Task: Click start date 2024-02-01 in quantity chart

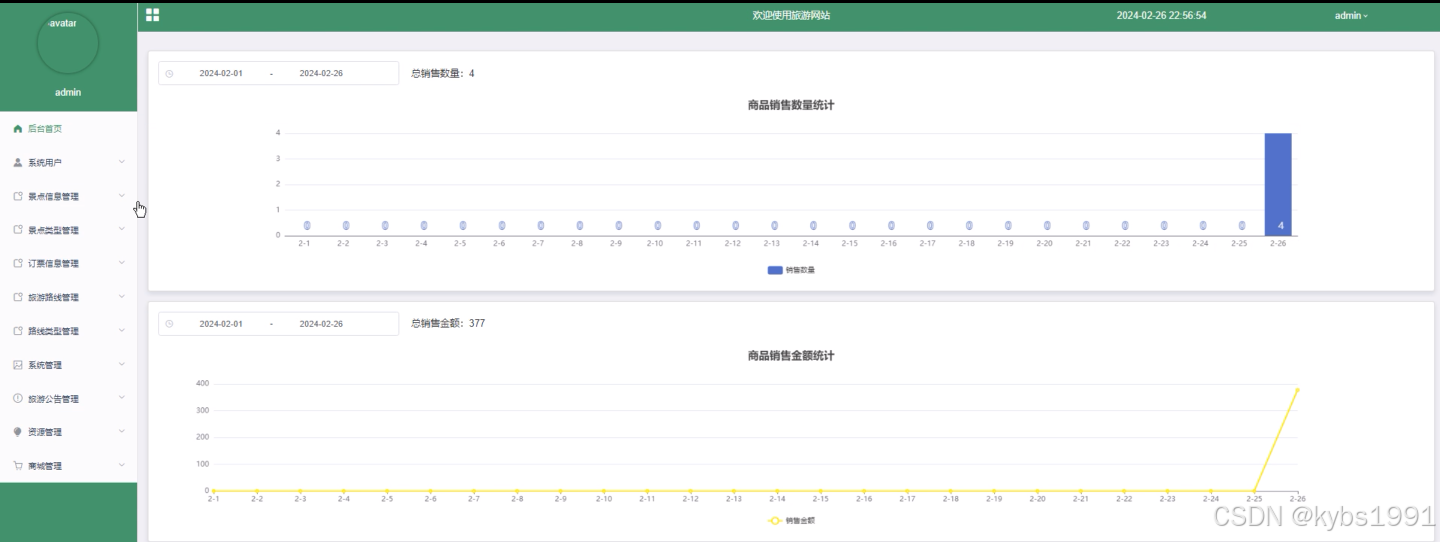Action: pos(221,73)
